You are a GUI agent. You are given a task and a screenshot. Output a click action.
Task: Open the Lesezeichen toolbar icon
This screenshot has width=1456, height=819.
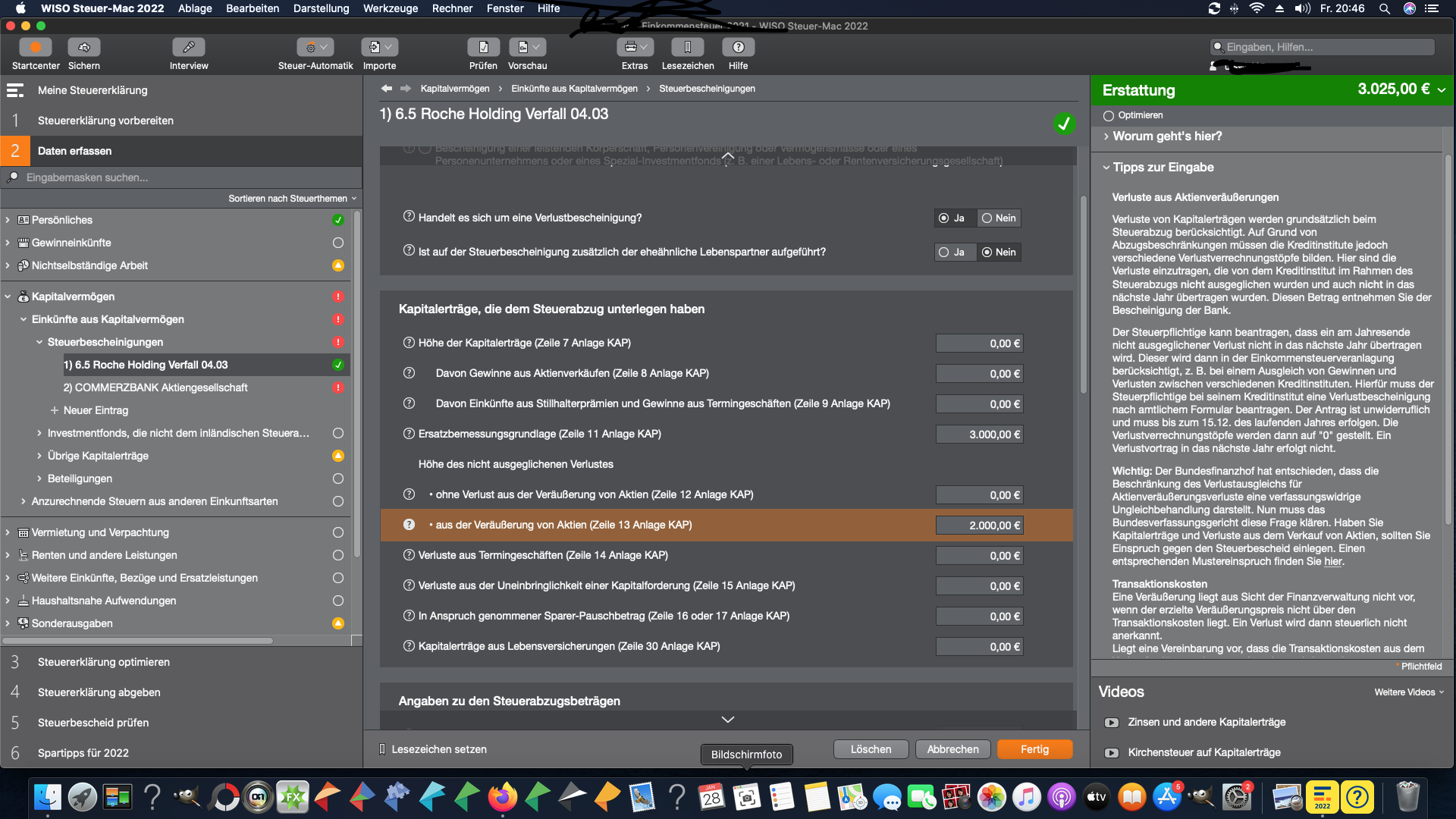coord(687,48)
